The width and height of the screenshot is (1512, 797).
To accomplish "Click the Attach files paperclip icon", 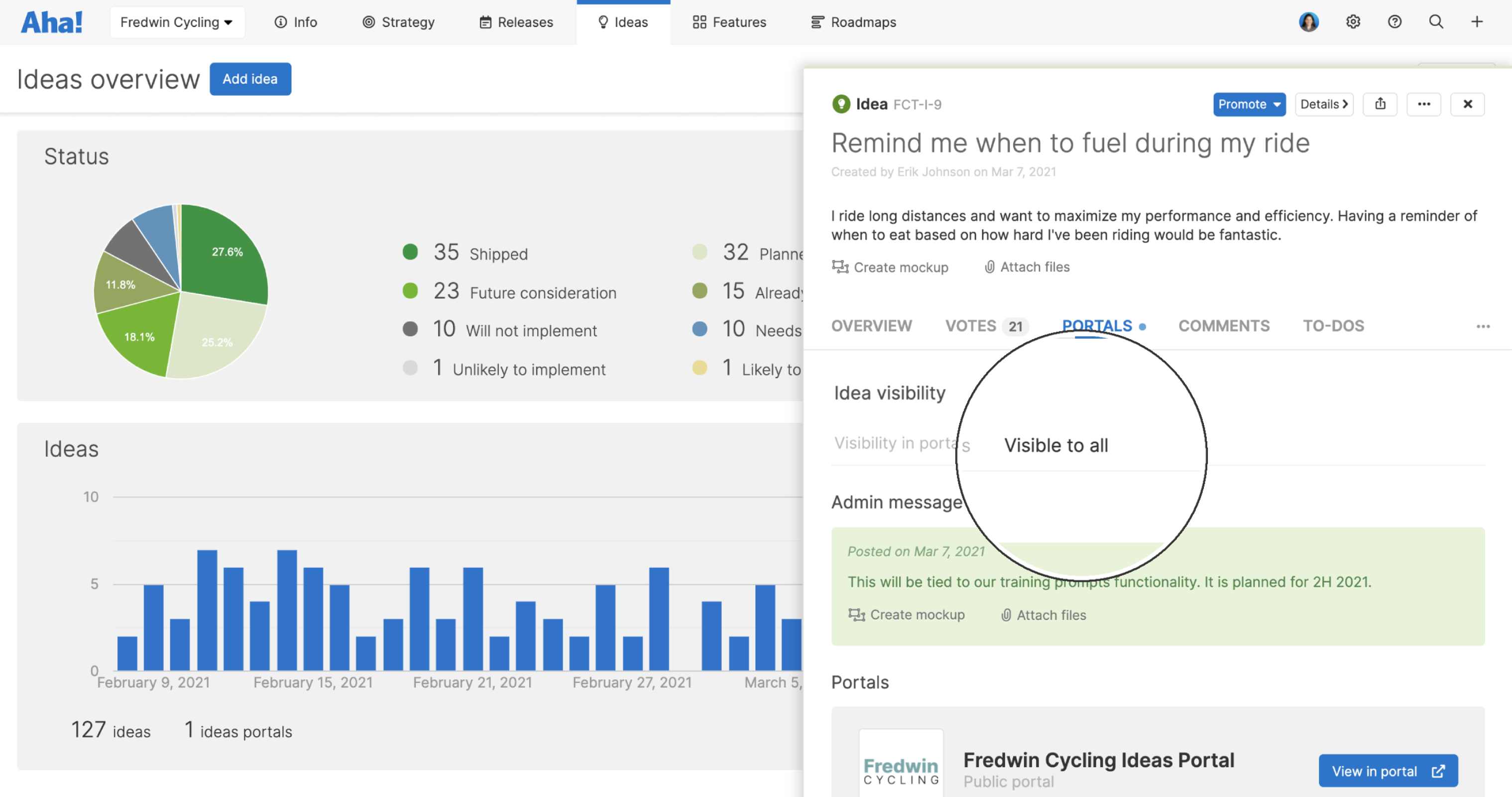I will pos(990,266).
